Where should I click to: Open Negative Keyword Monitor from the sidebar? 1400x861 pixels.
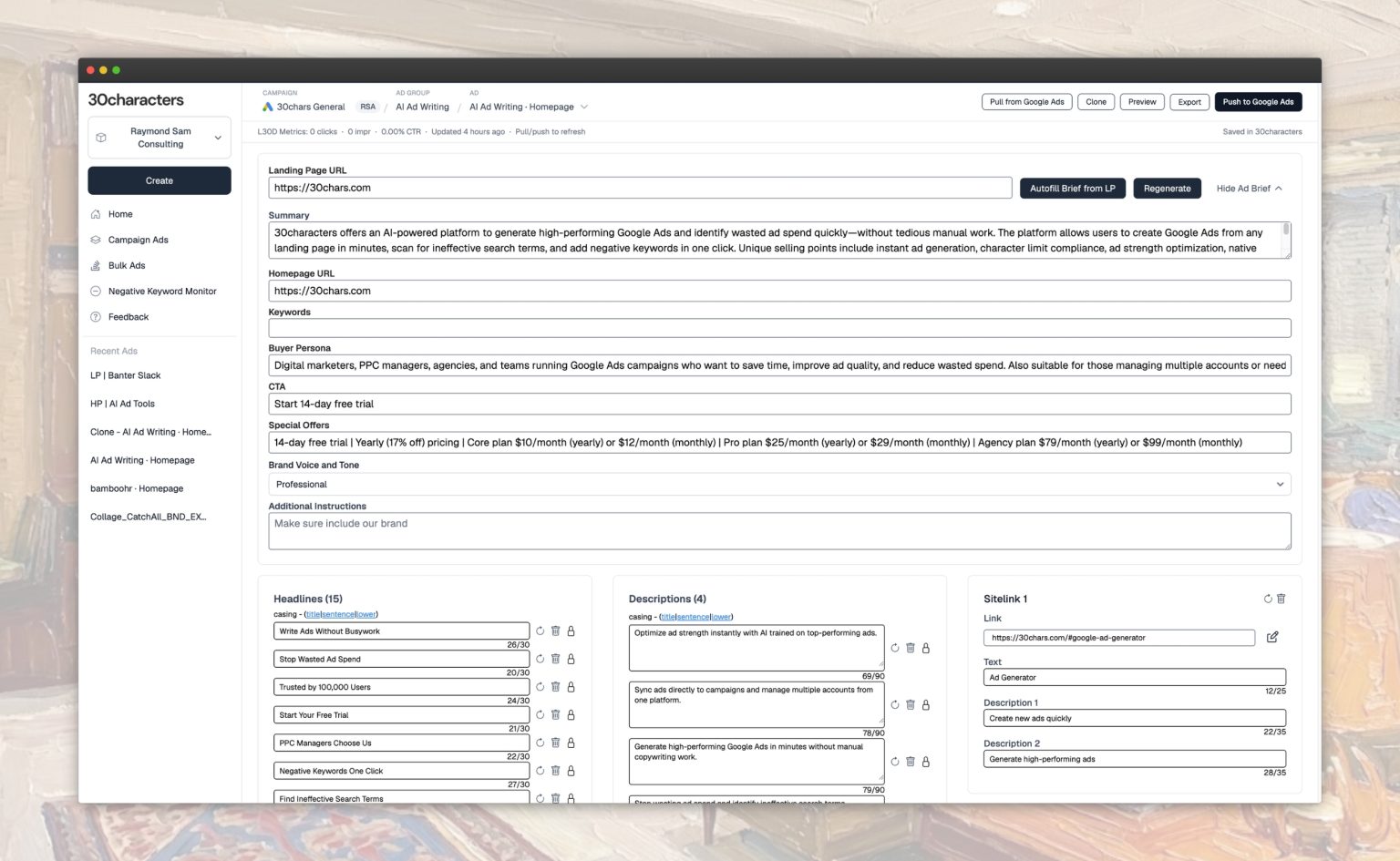pyautogui.click(x=162, y=291)
